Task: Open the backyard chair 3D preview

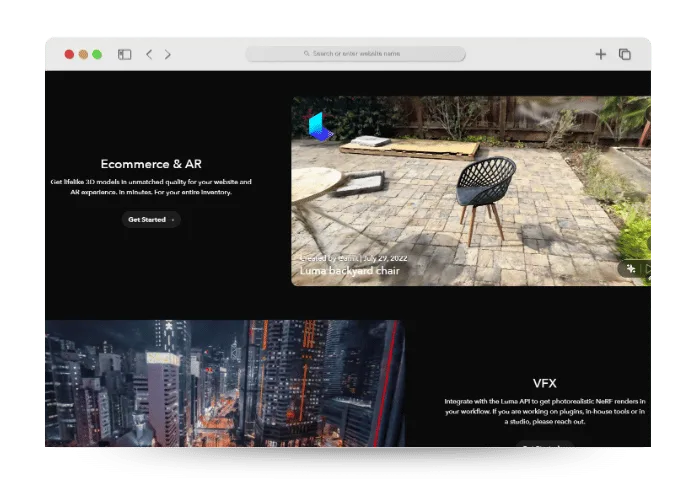Action: click(471, 191)
